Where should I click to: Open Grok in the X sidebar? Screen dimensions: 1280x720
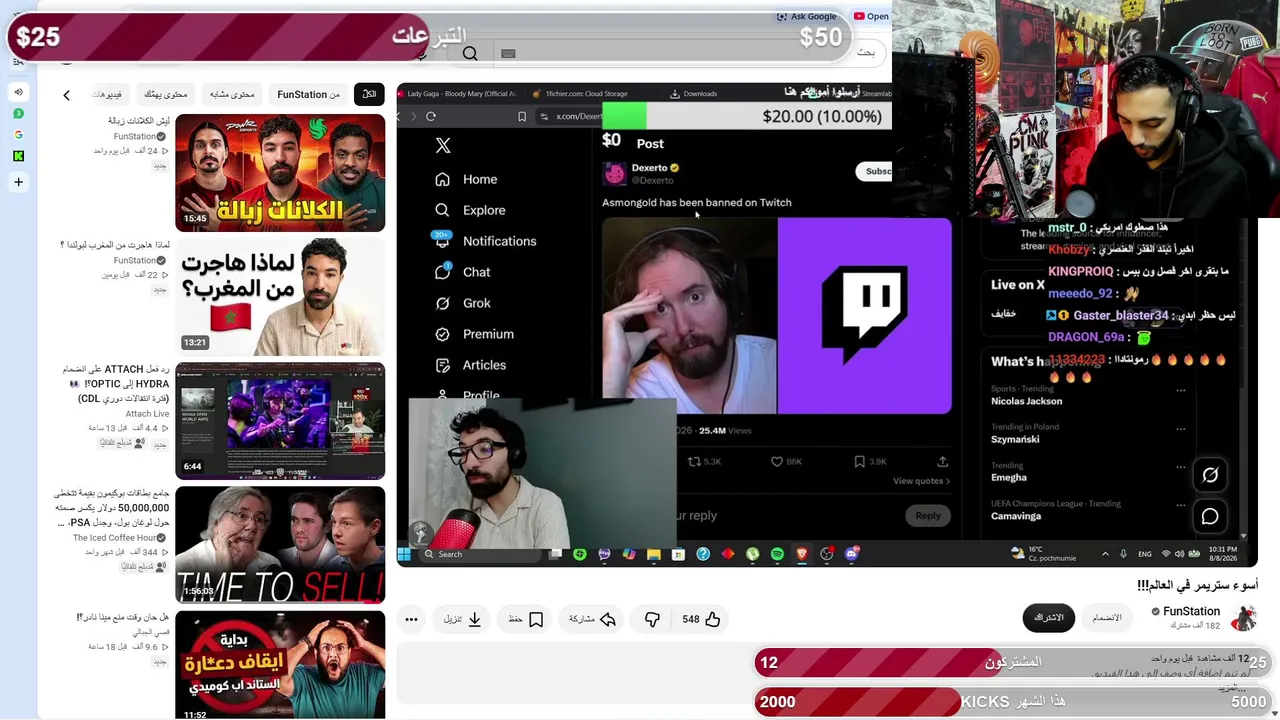tap(464, 303)
